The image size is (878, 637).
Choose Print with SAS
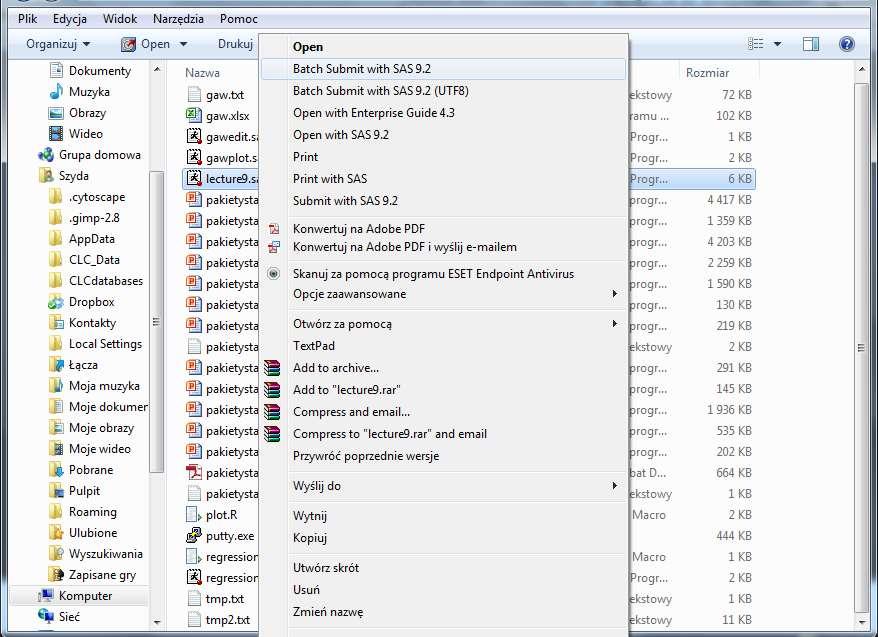(x=443, y=179)
